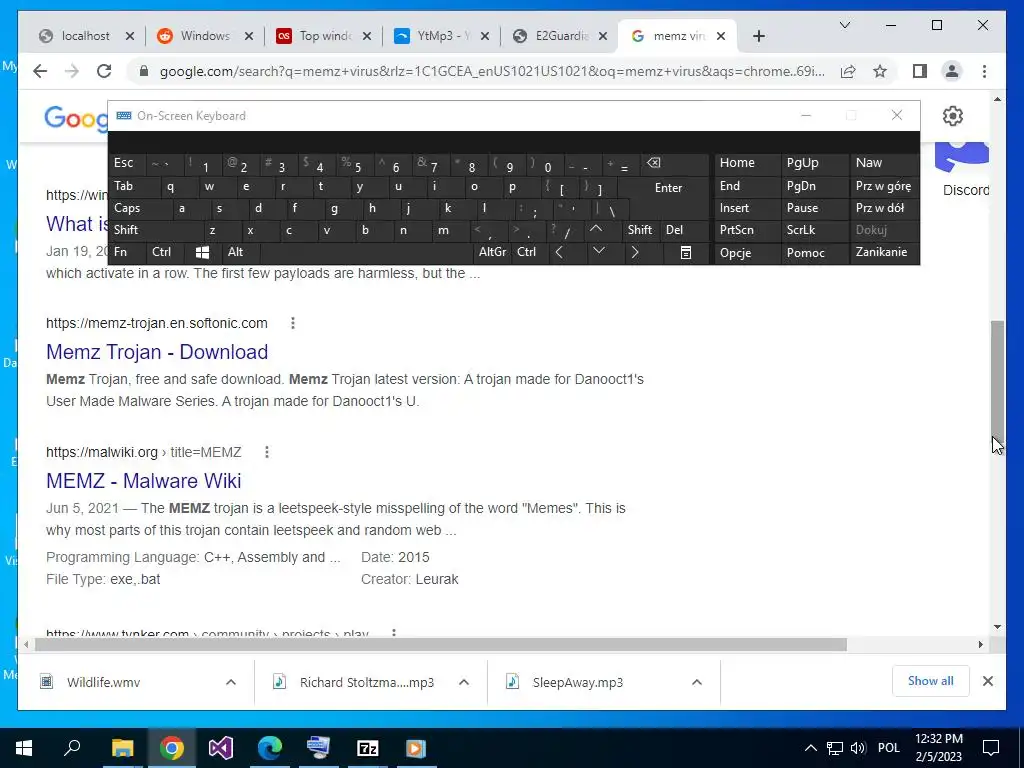Dismiss the downloads bar
The width and height of the screenshot is (1024, 768).
pyautogui.click(x=988, y=681)
